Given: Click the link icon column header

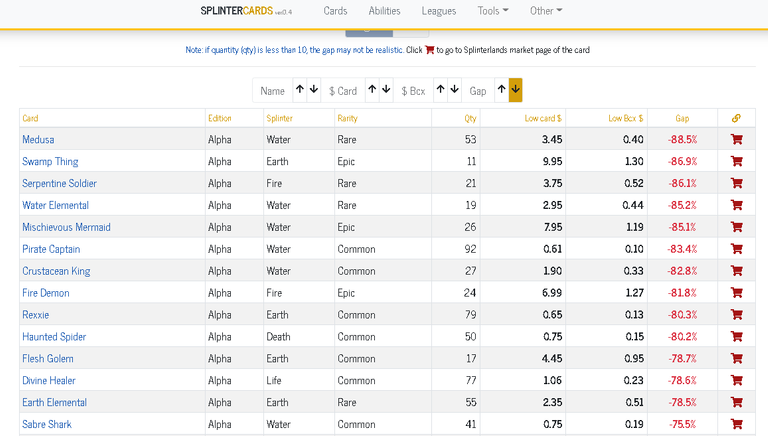Looking at the screenshot, I should (736, 118).
